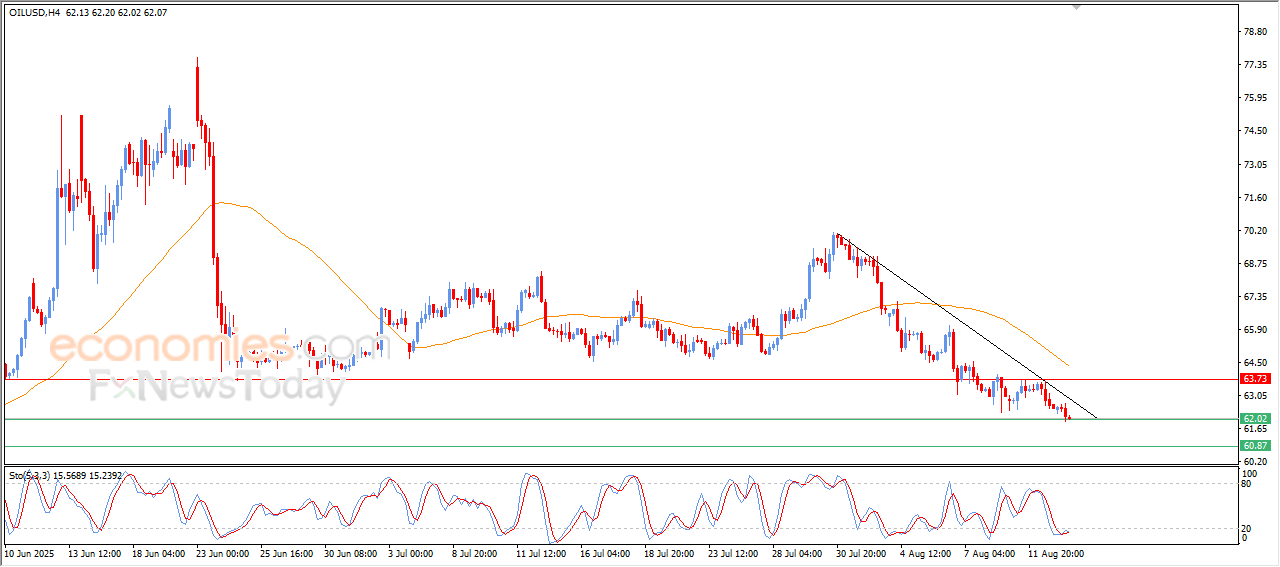Click the 10 Jun 2025 date label
Image resolution: width=1280 pixels, height=567 pixels.
[28, 552]
